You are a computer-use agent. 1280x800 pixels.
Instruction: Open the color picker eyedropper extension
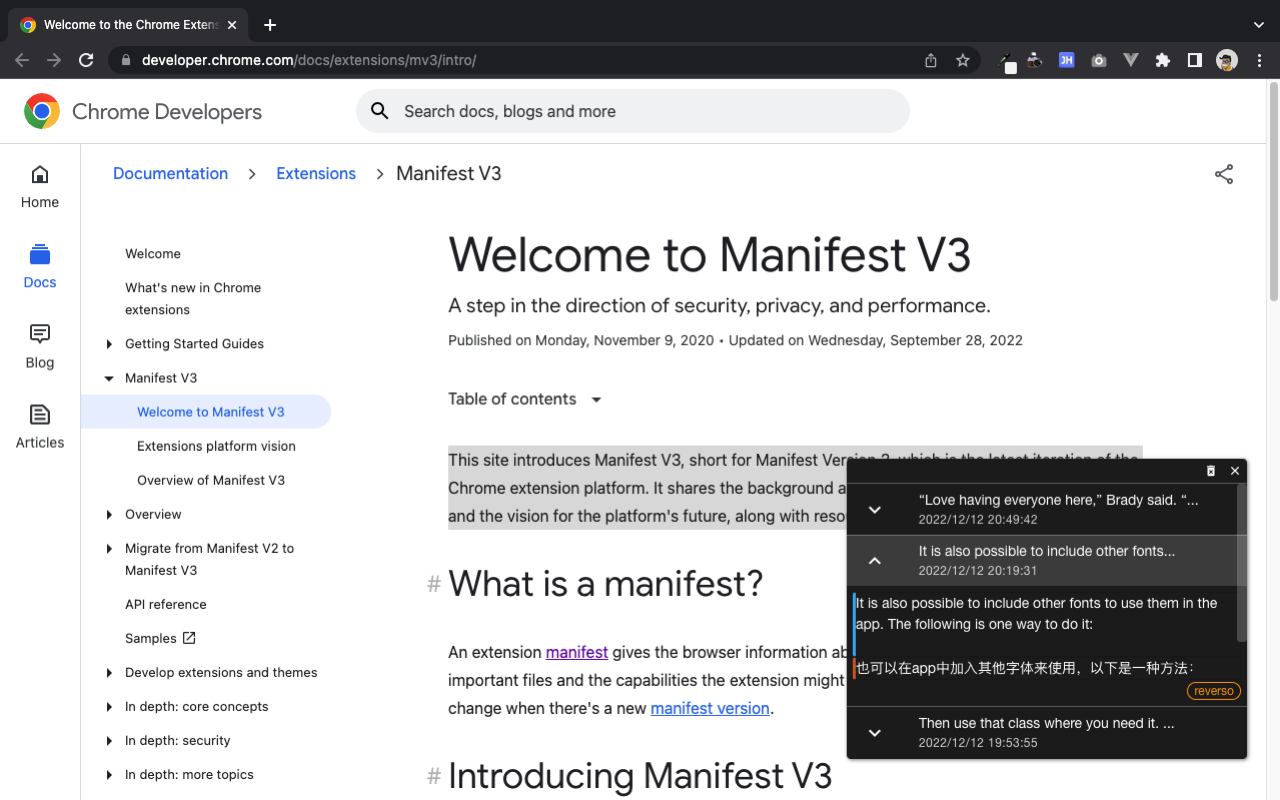tap(1006, 61)
